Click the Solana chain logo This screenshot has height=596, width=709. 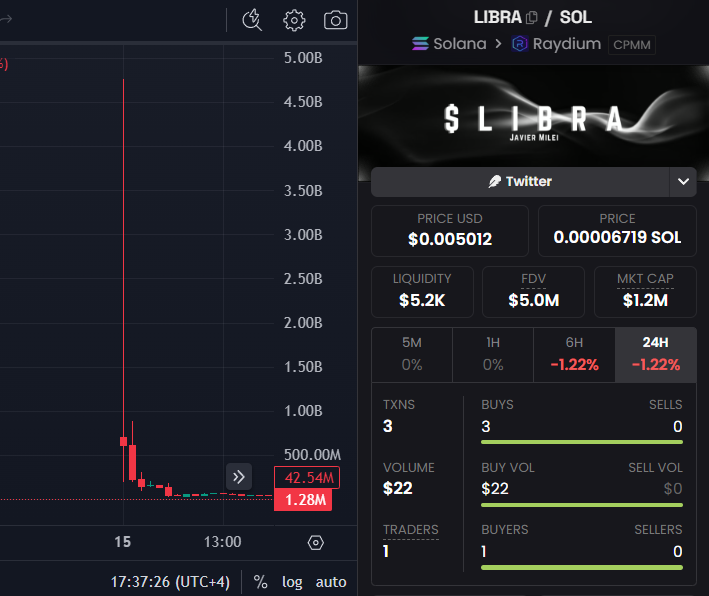[420, 44]
